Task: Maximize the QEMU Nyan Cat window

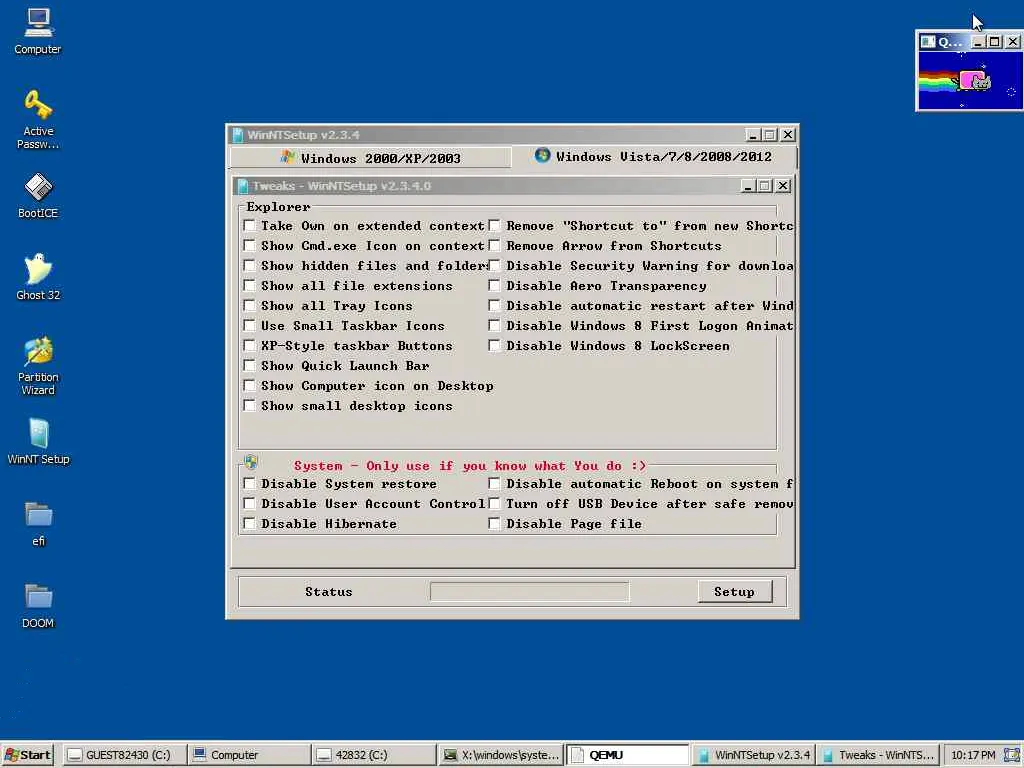Action: [x=995, y=42]
